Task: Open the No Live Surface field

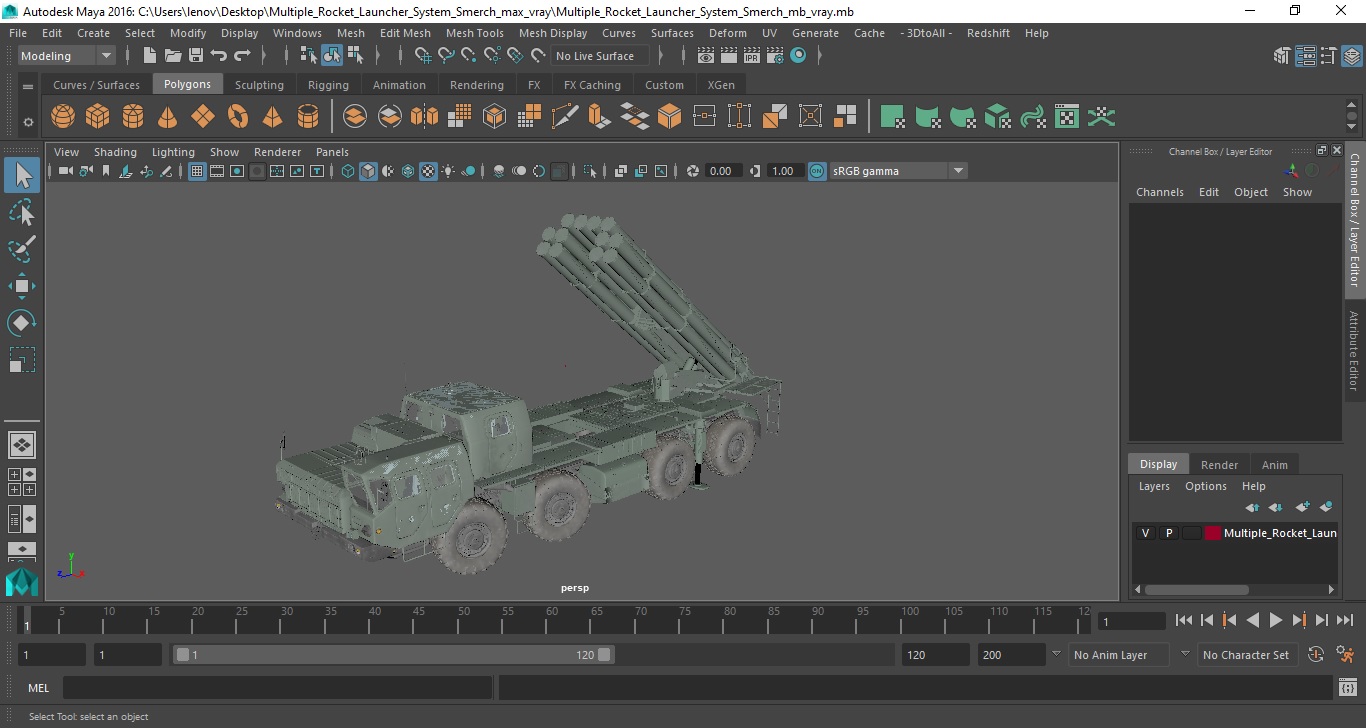Action: pyautogui.click(x=599, y=56)
